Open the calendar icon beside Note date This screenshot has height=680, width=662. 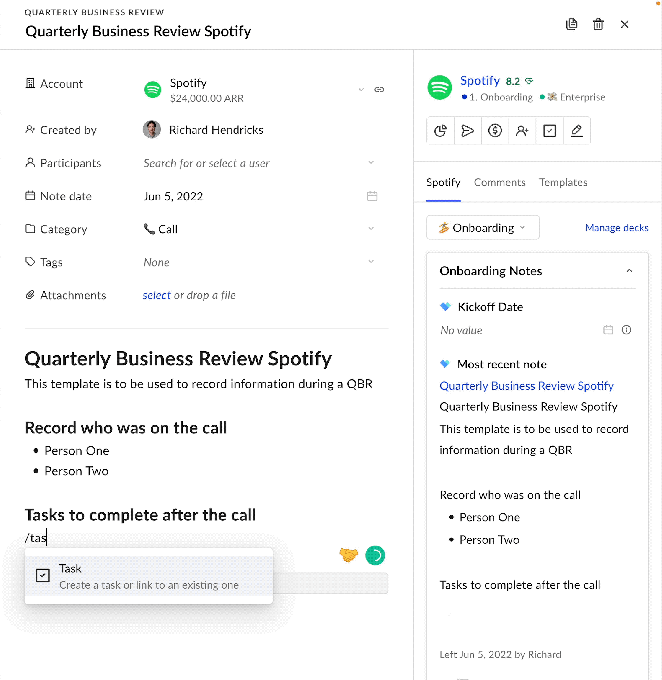[372, 196]
